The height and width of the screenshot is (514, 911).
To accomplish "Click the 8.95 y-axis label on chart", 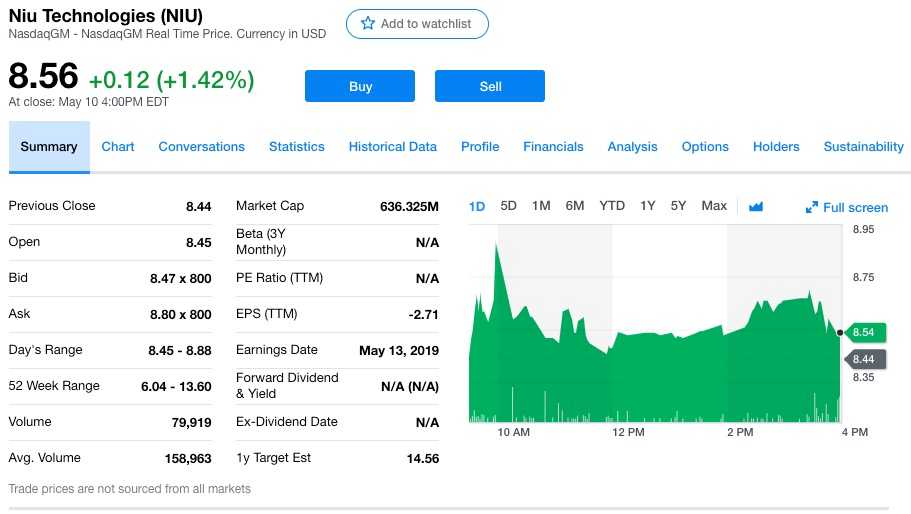I will click(x=863, y=229).
